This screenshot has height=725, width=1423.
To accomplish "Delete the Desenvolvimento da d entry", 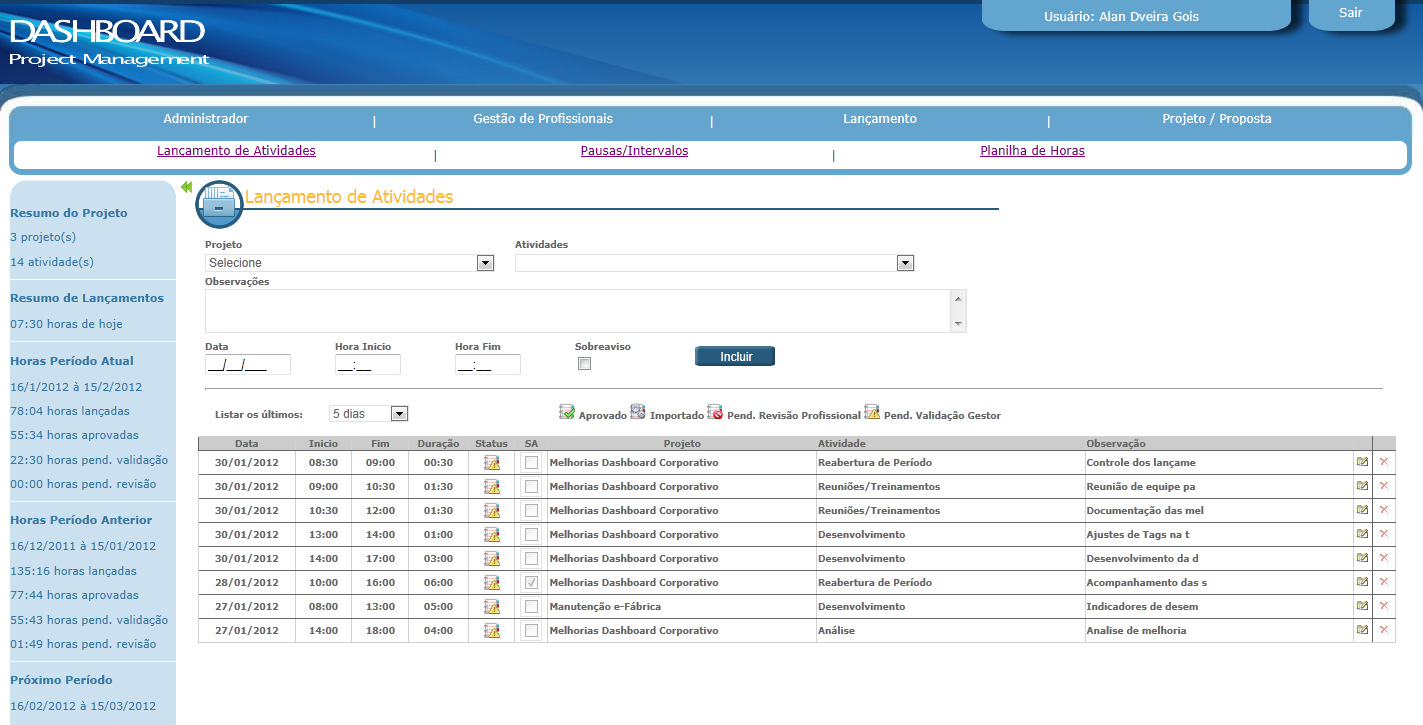I will click(x=1384, y=558).
